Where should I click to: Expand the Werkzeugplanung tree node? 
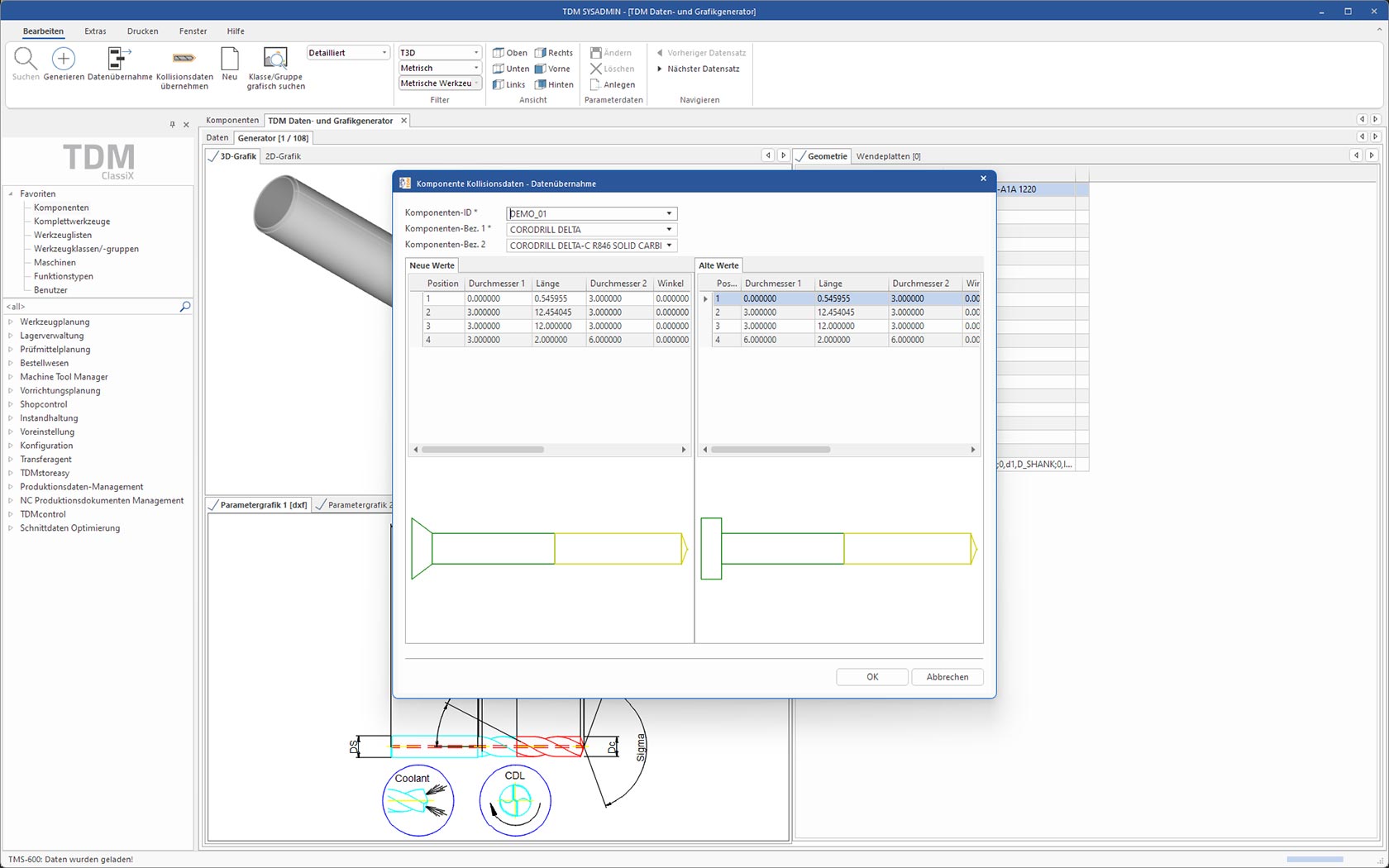point(11,322)
